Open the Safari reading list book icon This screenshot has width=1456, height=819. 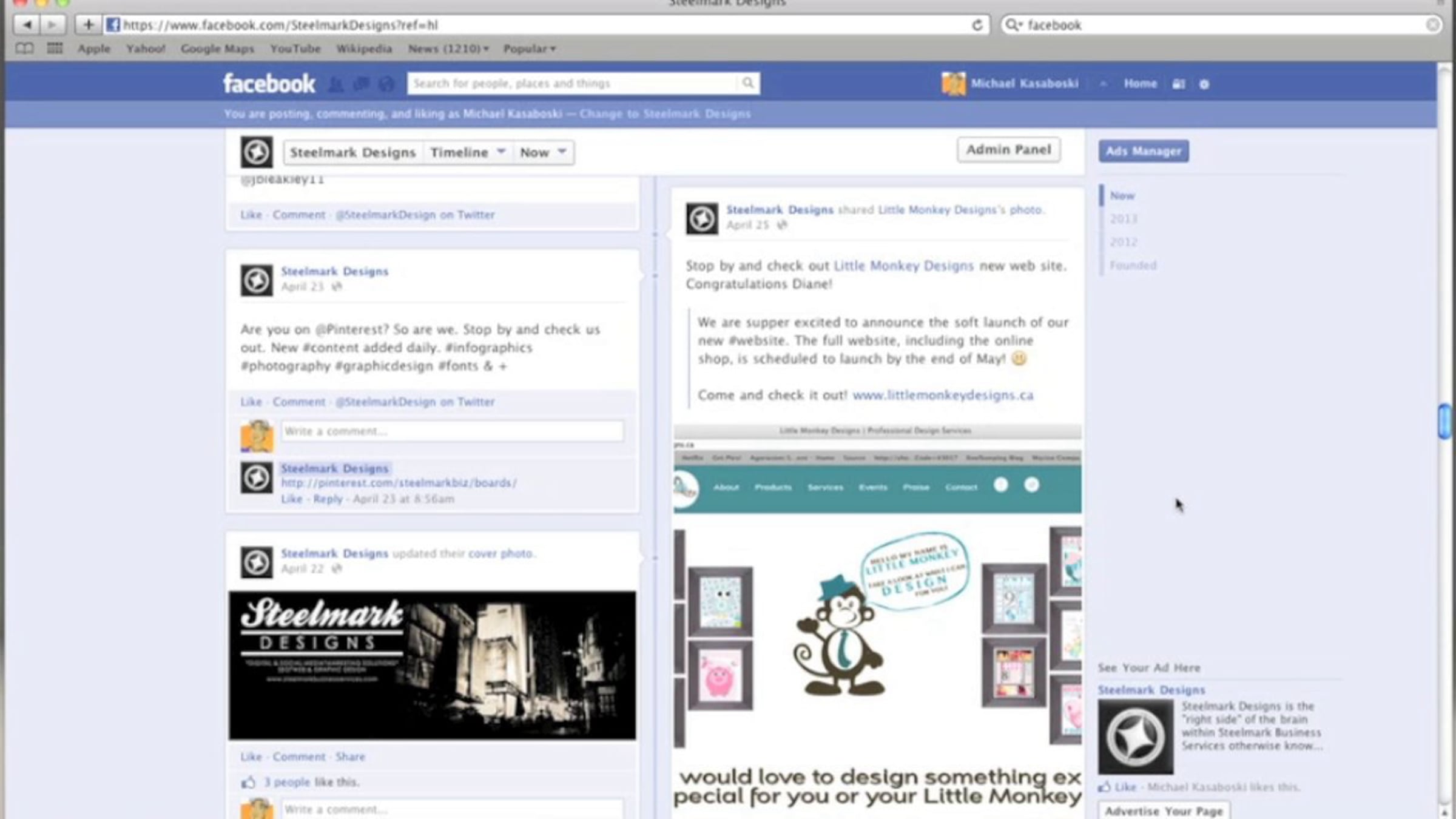tap(24, 49)
